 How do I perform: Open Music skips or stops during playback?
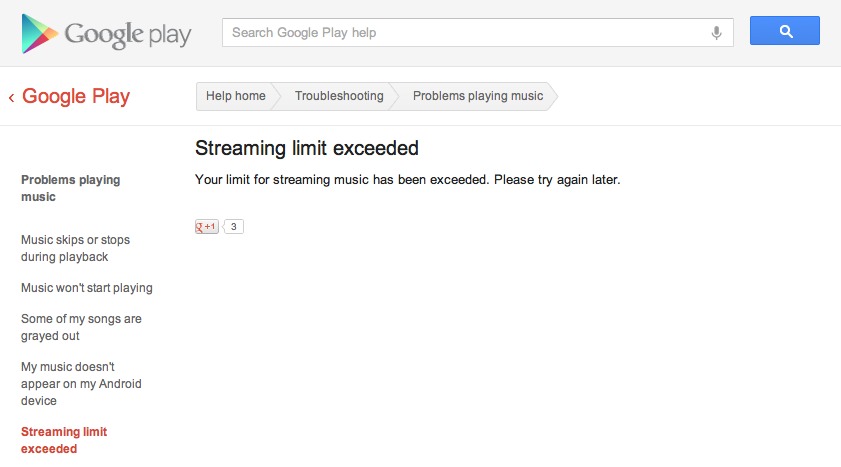pyautogui.click(x=75, y=248)
